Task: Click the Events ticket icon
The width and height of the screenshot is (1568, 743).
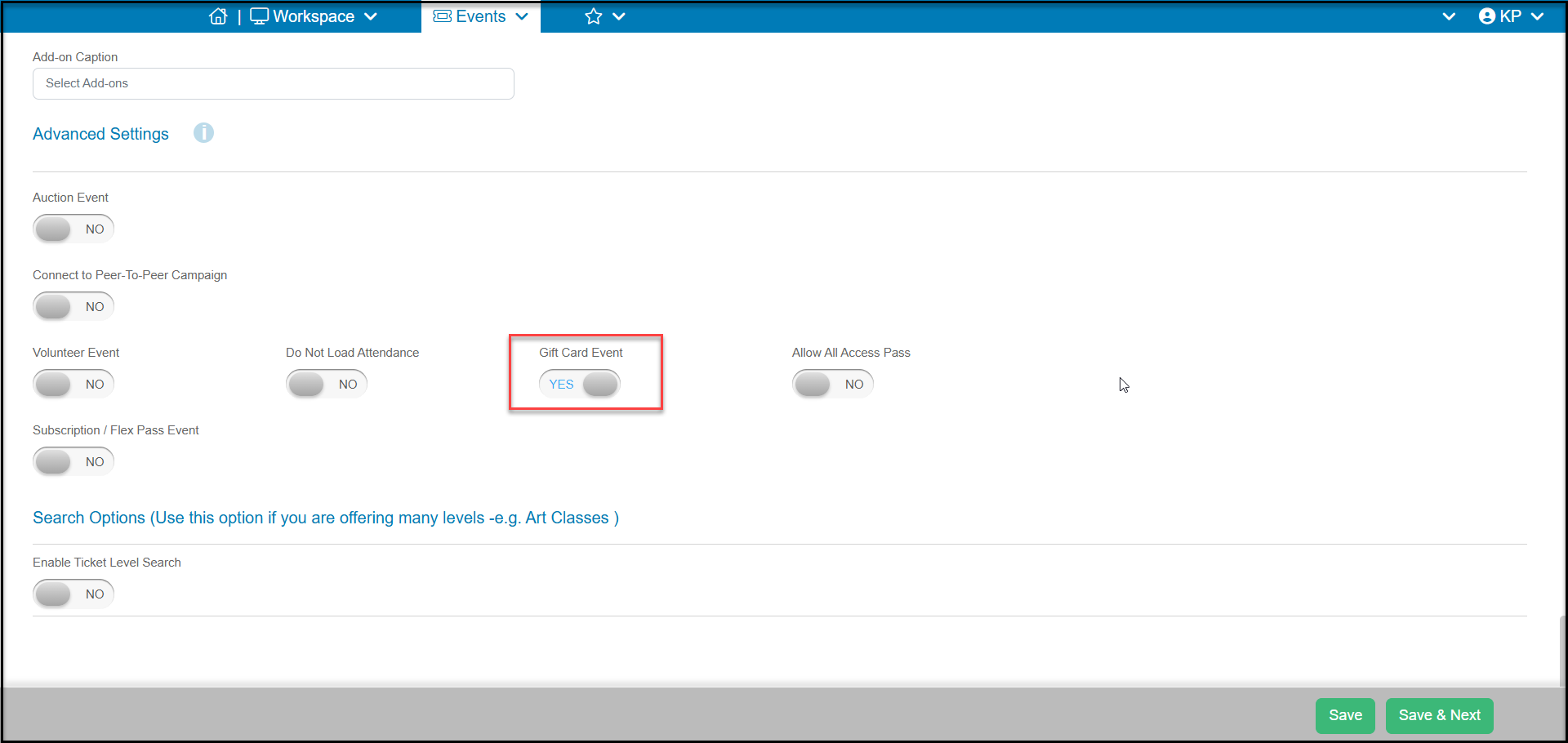Action: (442, 16)
